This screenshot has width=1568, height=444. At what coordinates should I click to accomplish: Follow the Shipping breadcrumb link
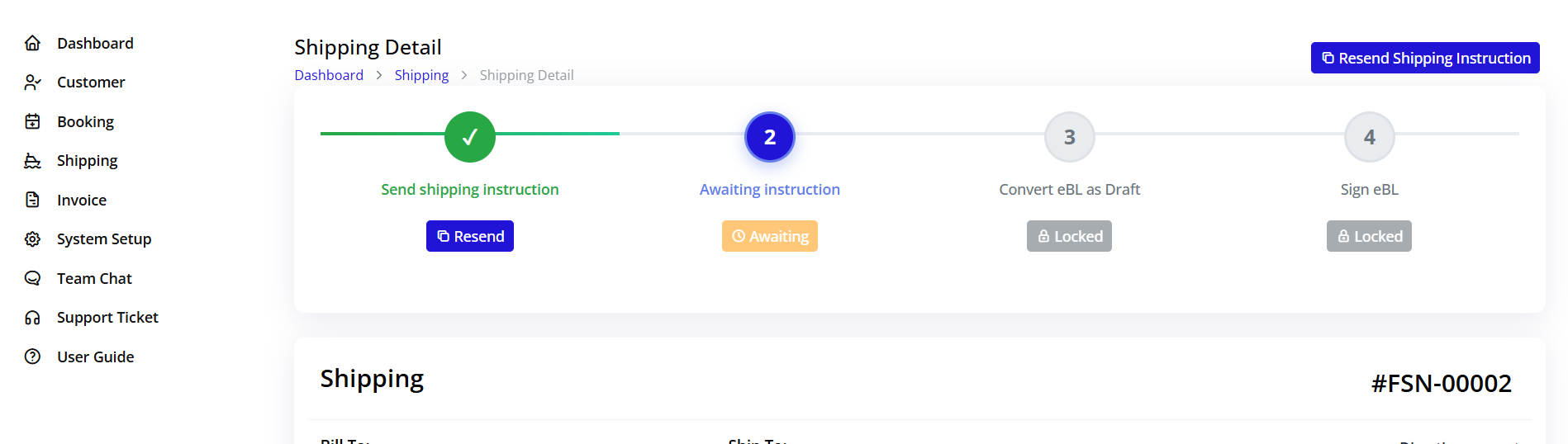(x=421, y=75)
